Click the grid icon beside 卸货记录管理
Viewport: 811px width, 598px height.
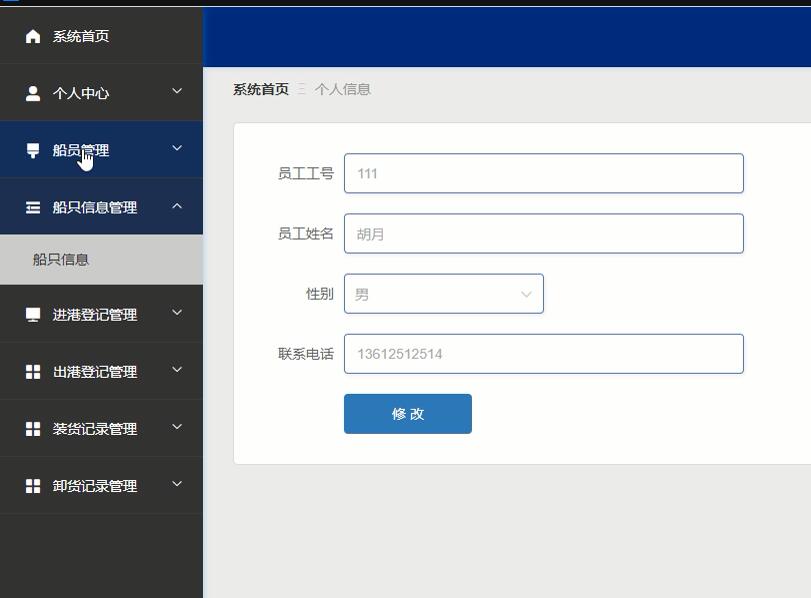(33, 486)
